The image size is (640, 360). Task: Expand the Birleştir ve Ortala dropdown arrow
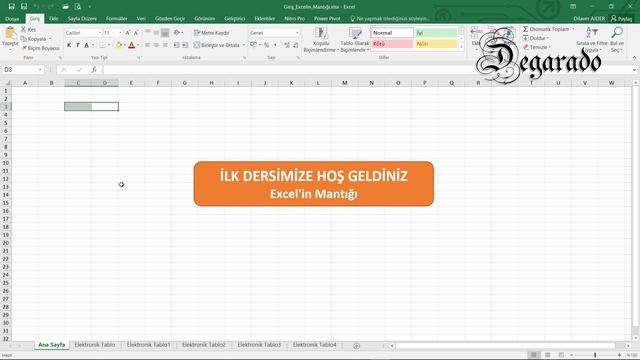click(244, 45)
